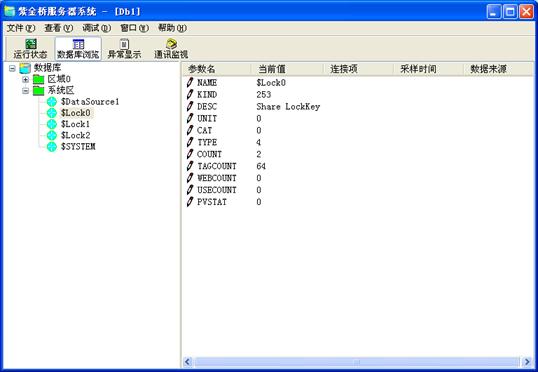Image resolution: width=538 pixels, height=372 pixels.
Task: Open the 异常显示 toolbar view
Action: tap(124, 49)
